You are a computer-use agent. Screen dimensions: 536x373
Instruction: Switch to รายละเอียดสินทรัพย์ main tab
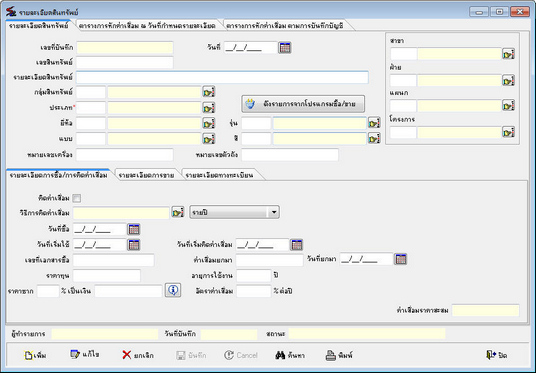point(38,26)
